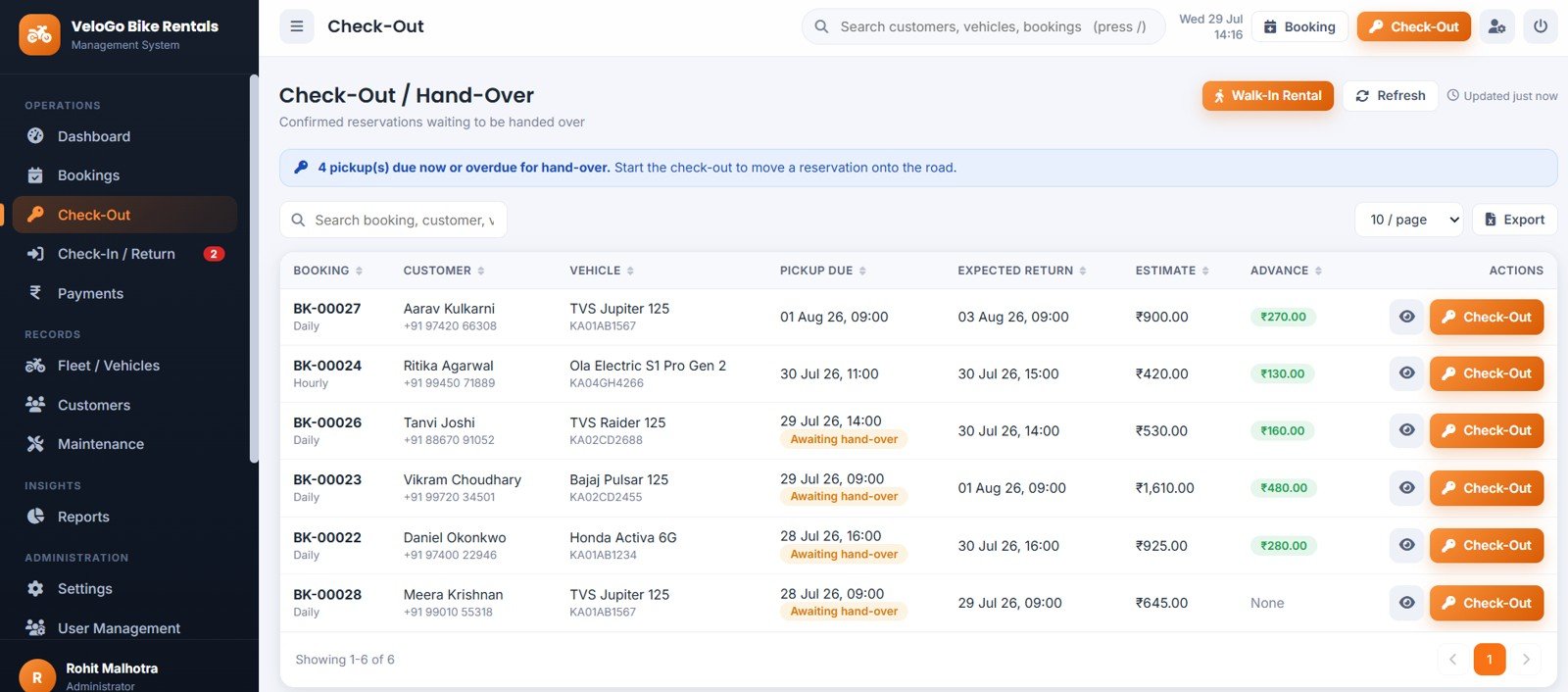
Task: Click Rohit Malhotra avatar
Action: [x=37, y=676]
